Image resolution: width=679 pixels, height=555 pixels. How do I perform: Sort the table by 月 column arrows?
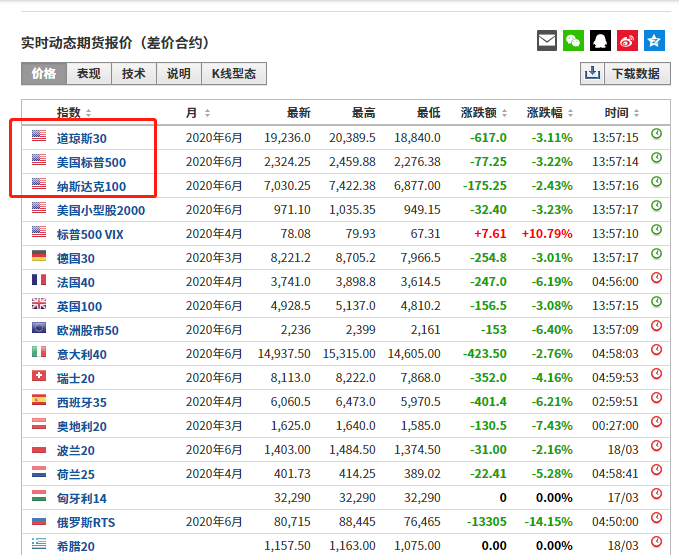coord(207,113)
